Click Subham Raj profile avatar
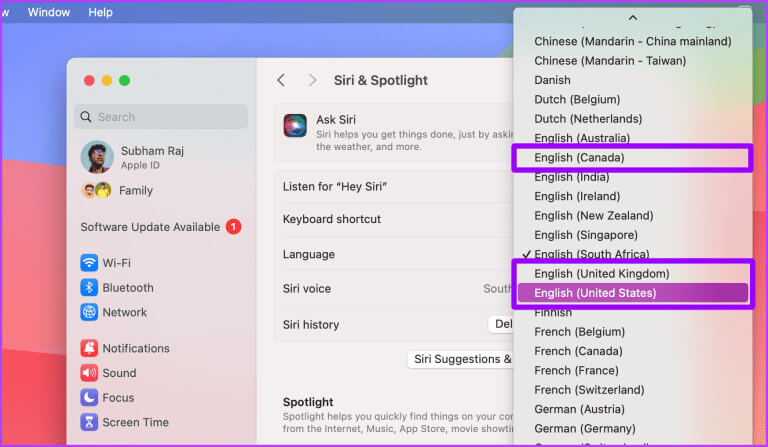This screenshot has height=447, width=768. click(x=97, y=157)
